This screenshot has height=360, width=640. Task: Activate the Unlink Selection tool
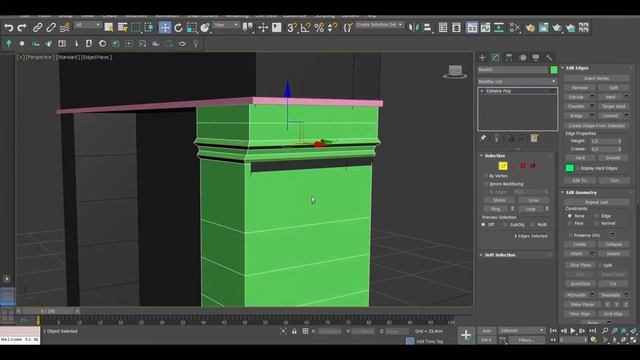pyautogui.click(x=51, y=28)
